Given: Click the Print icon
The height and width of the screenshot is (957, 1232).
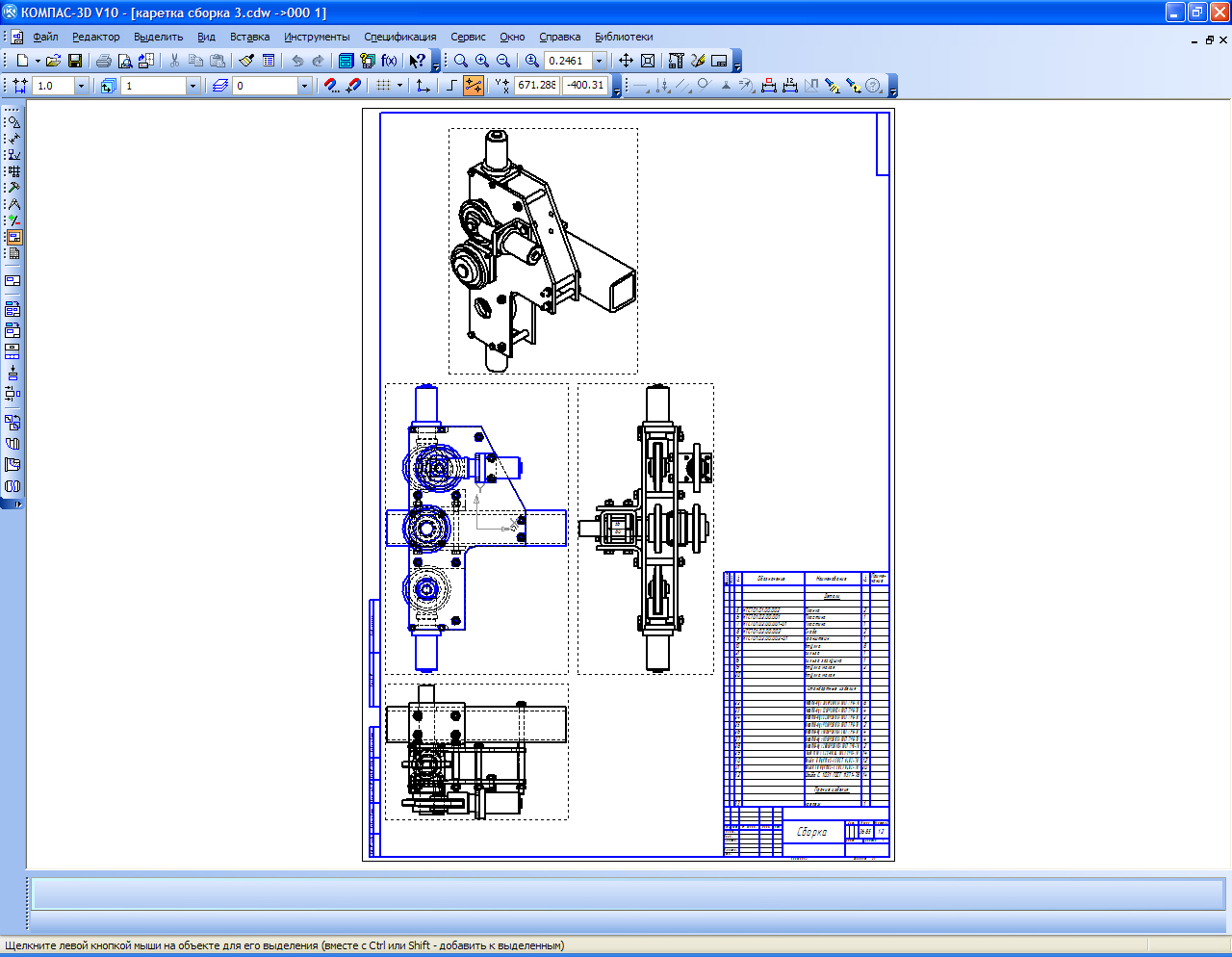Looking at the screenshot, I should [x=103, y=61].
